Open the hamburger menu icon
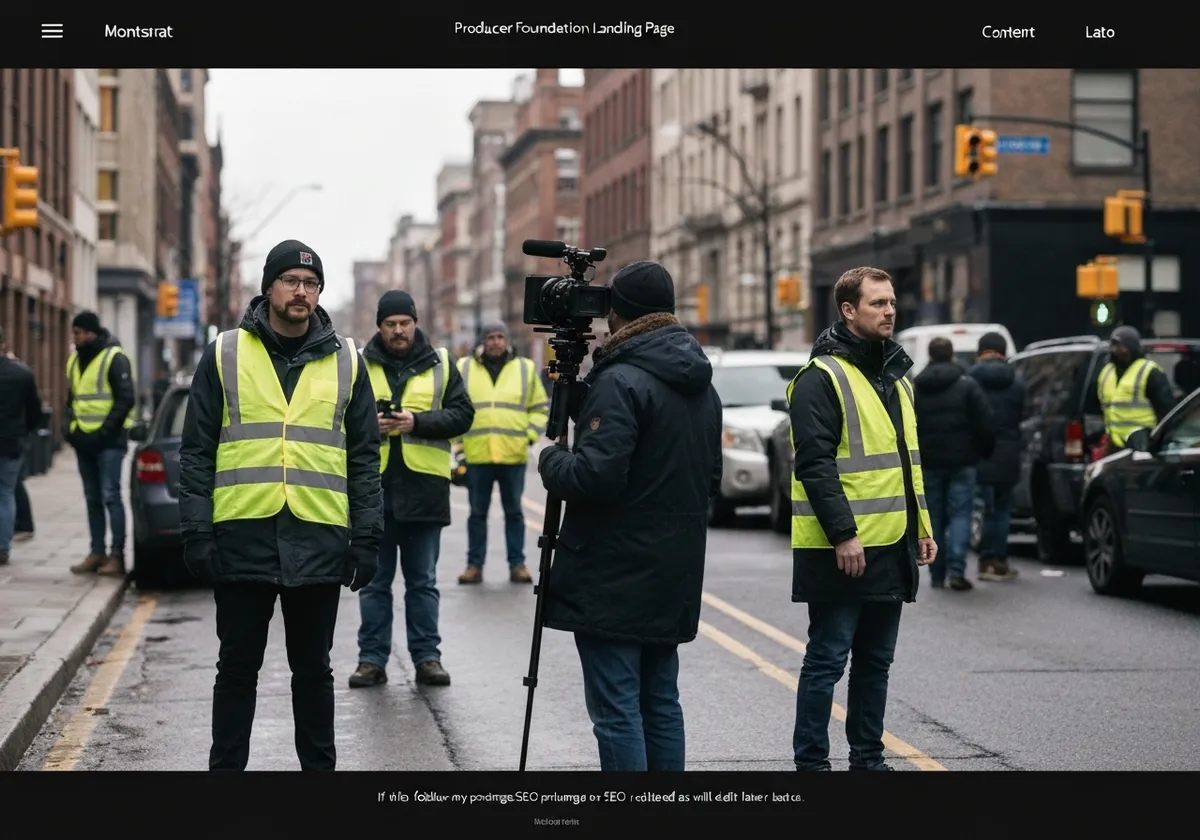 pos(52,31)
